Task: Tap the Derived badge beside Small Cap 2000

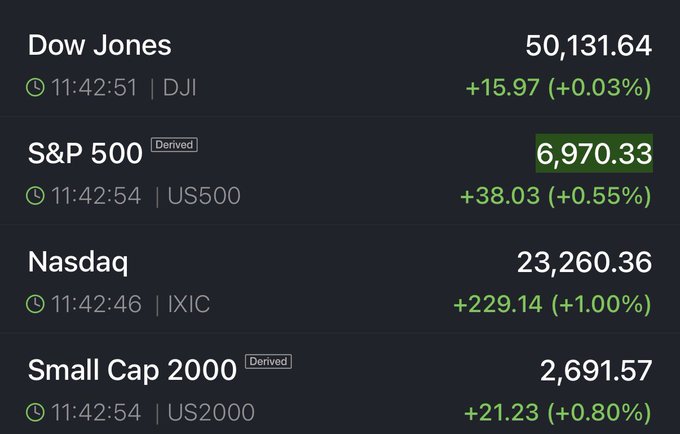Action: point(268,361)
